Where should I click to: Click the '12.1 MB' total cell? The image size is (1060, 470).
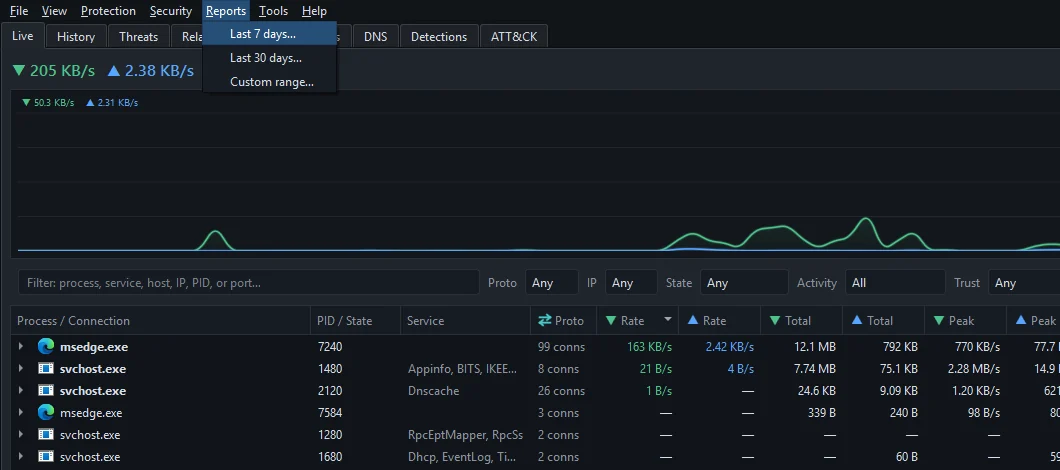[x=815, y=347]
